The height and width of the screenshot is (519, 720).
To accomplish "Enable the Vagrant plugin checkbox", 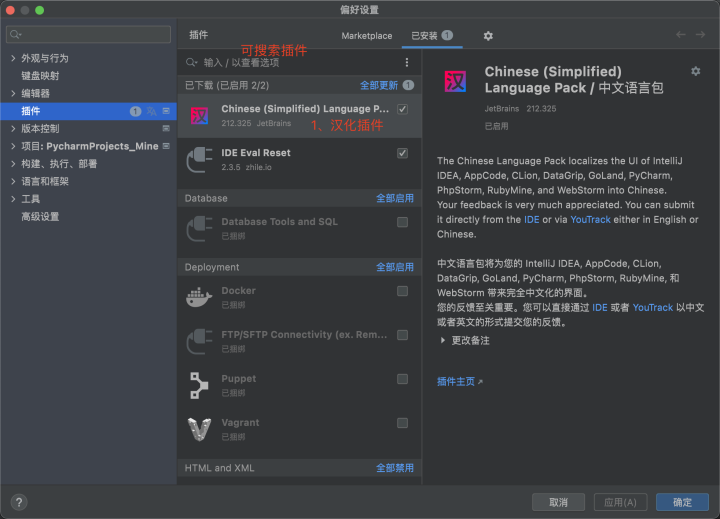I will (x=402, y=423).
